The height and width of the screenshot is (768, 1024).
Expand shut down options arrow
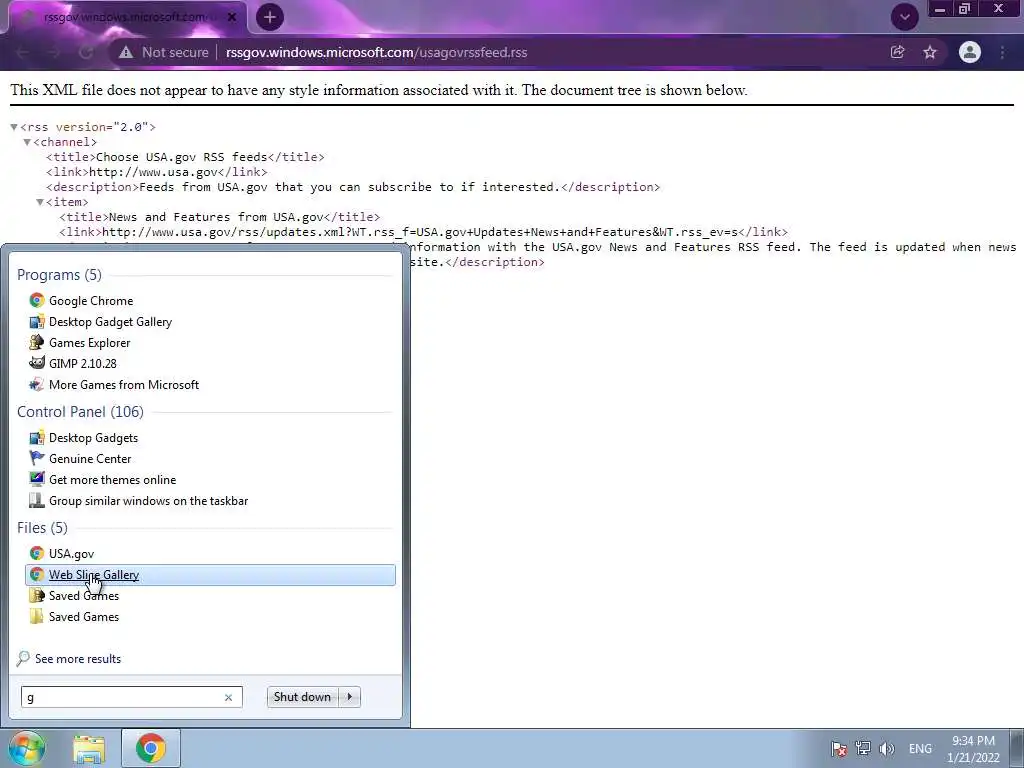(350, 697)
